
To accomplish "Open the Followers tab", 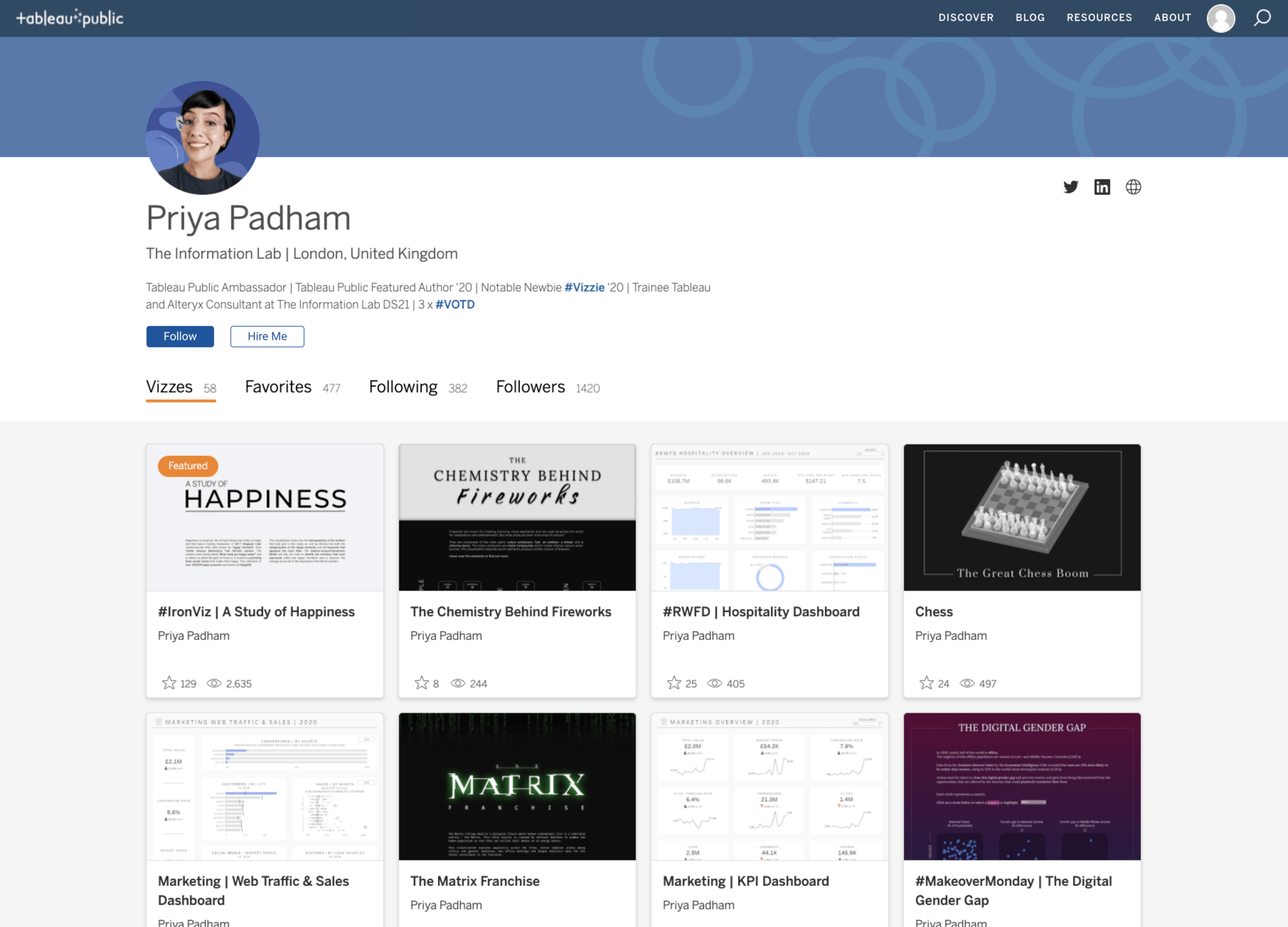I will click(x=530, y=387).
